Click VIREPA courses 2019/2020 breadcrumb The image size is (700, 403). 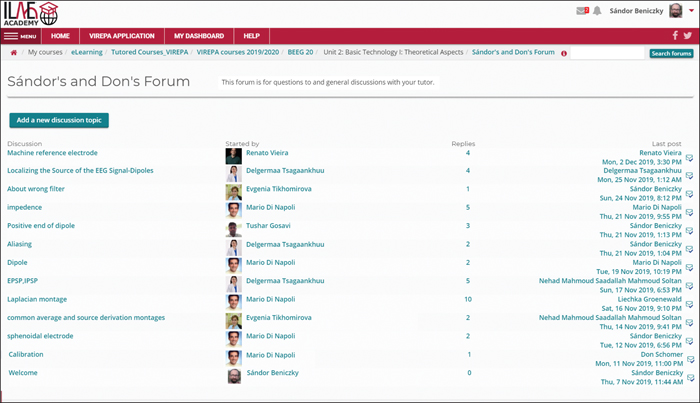click(238, 52)
